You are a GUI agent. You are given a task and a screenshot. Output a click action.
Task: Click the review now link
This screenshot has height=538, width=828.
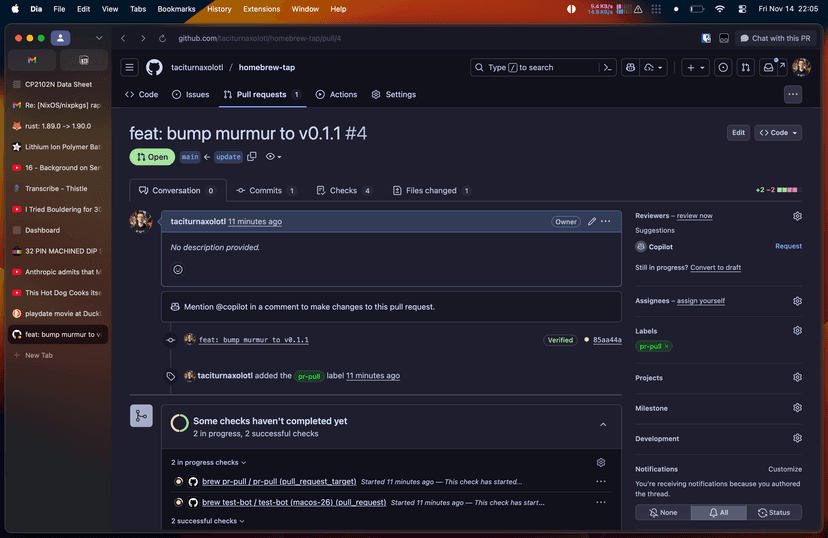tap(694, 216)
